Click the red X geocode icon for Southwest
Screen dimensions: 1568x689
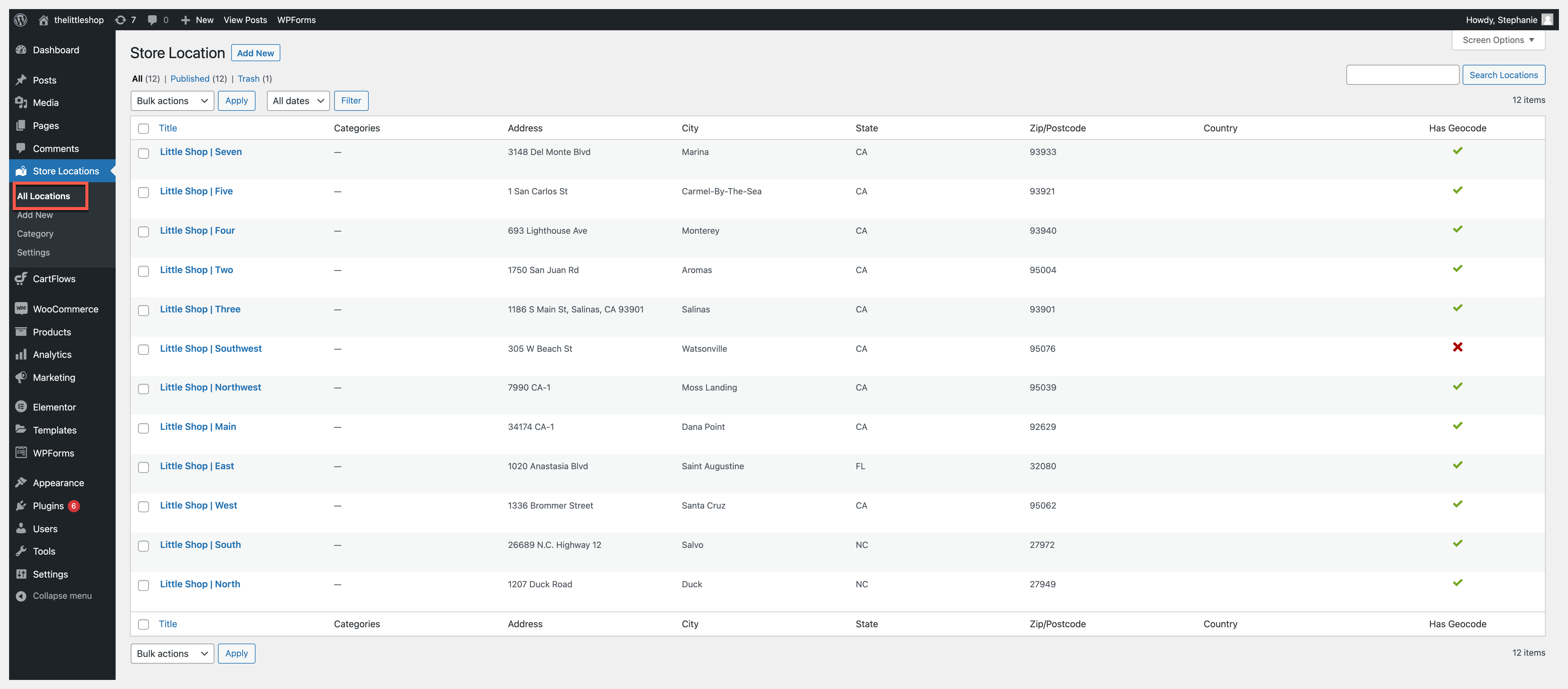coord(1457,347)
